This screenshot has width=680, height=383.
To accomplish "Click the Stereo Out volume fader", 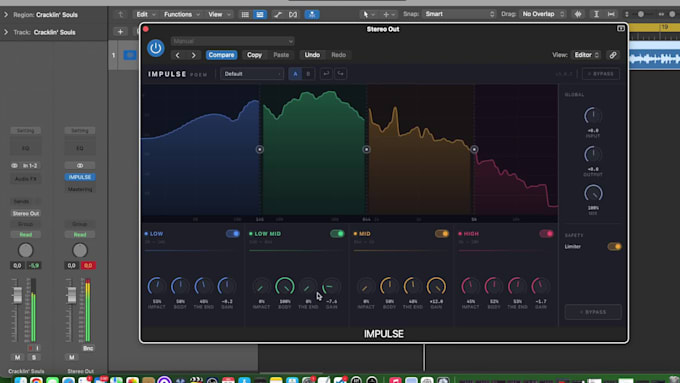I will point(72,295).
